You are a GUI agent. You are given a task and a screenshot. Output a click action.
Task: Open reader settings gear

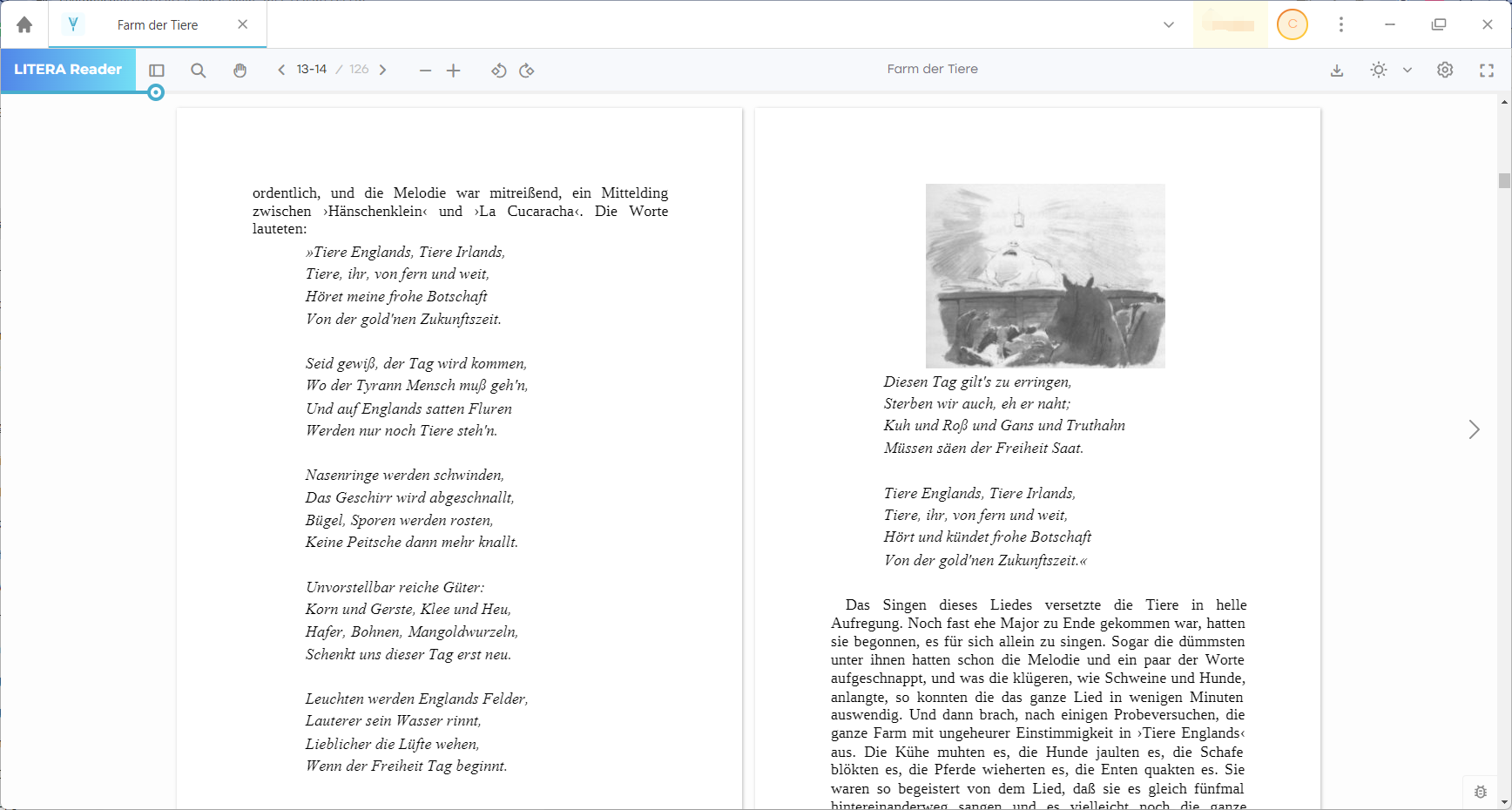click(x=1445, y=70)
